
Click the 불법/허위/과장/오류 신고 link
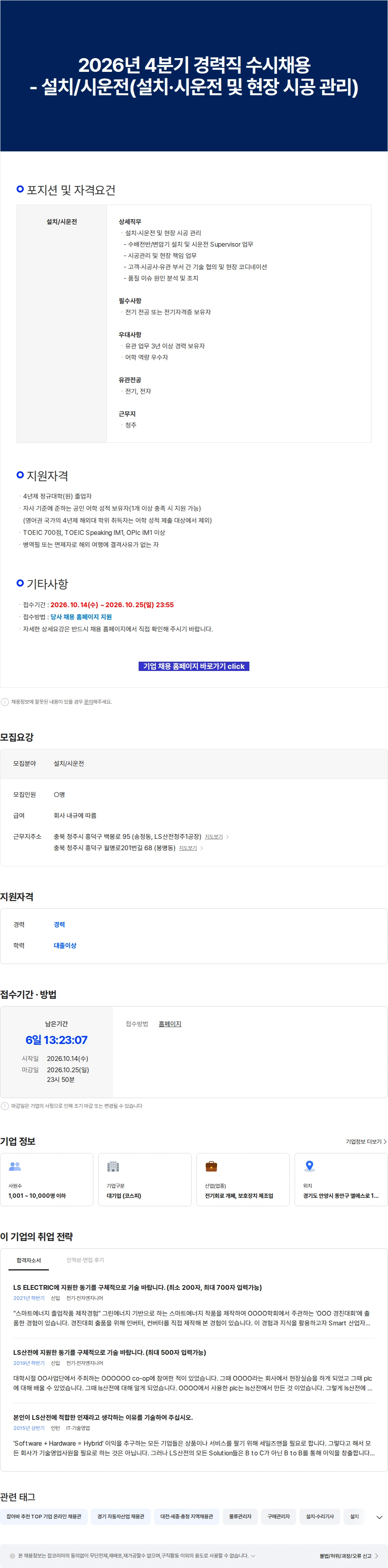click(x=349, y=1555)
